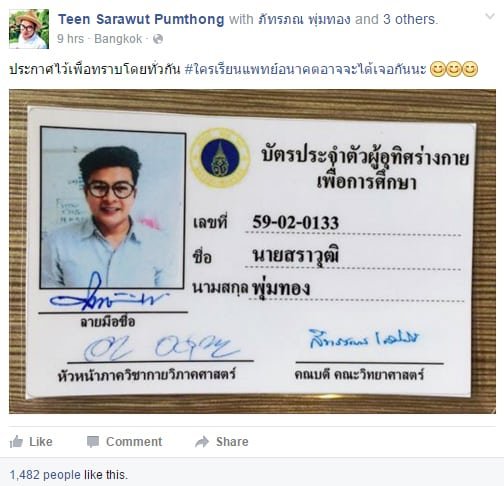Click the public globe privacy icon
The image size is (504, 486).
[158, 39]
